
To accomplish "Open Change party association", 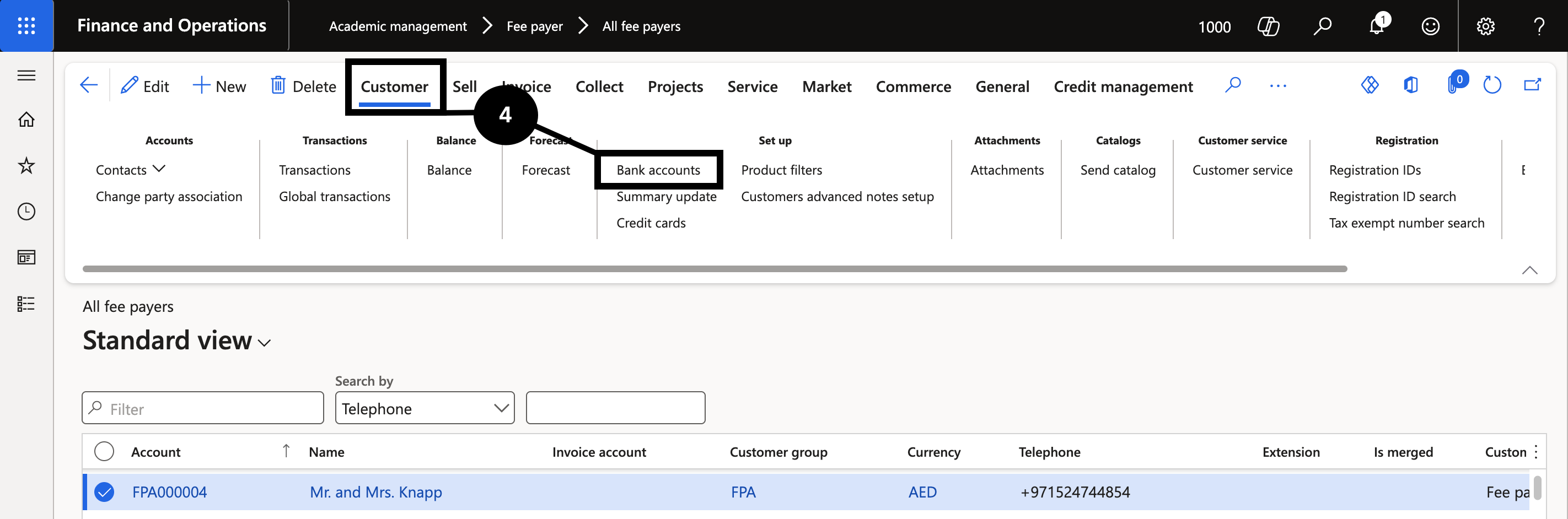I will [169, 196].
